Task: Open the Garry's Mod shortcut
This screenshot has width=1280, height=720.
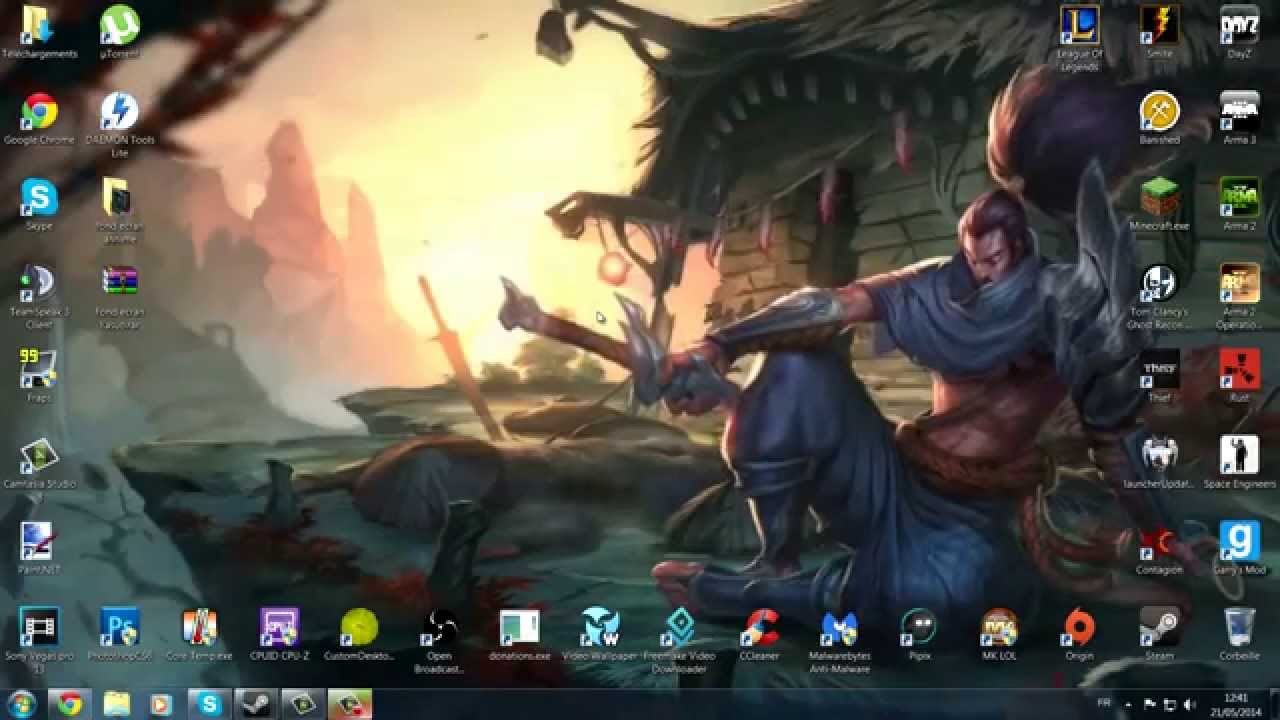Action: pyautogui.click(x=1239, y=548)
